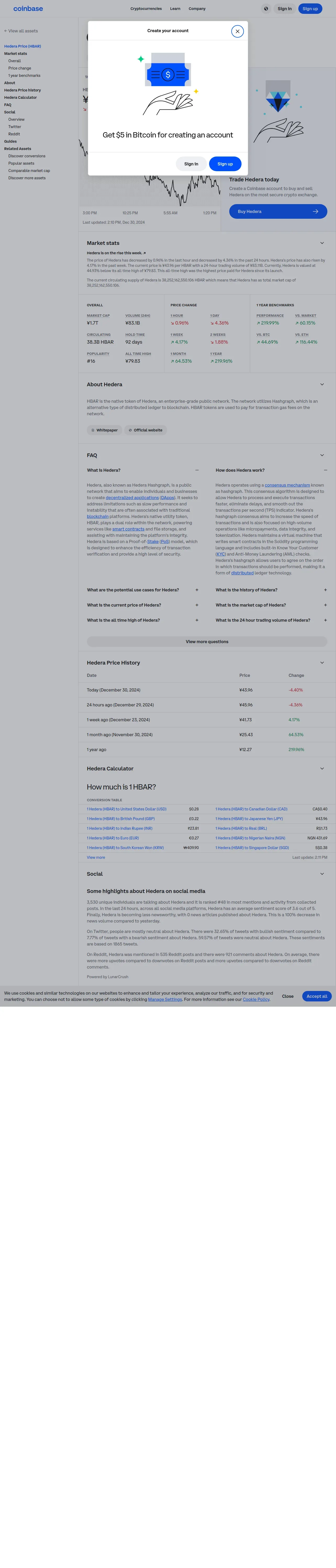This screenshot has height=1568, width=336.
Task: Select Comparable market cap in sidebar
Action: [x=29, y=170]
